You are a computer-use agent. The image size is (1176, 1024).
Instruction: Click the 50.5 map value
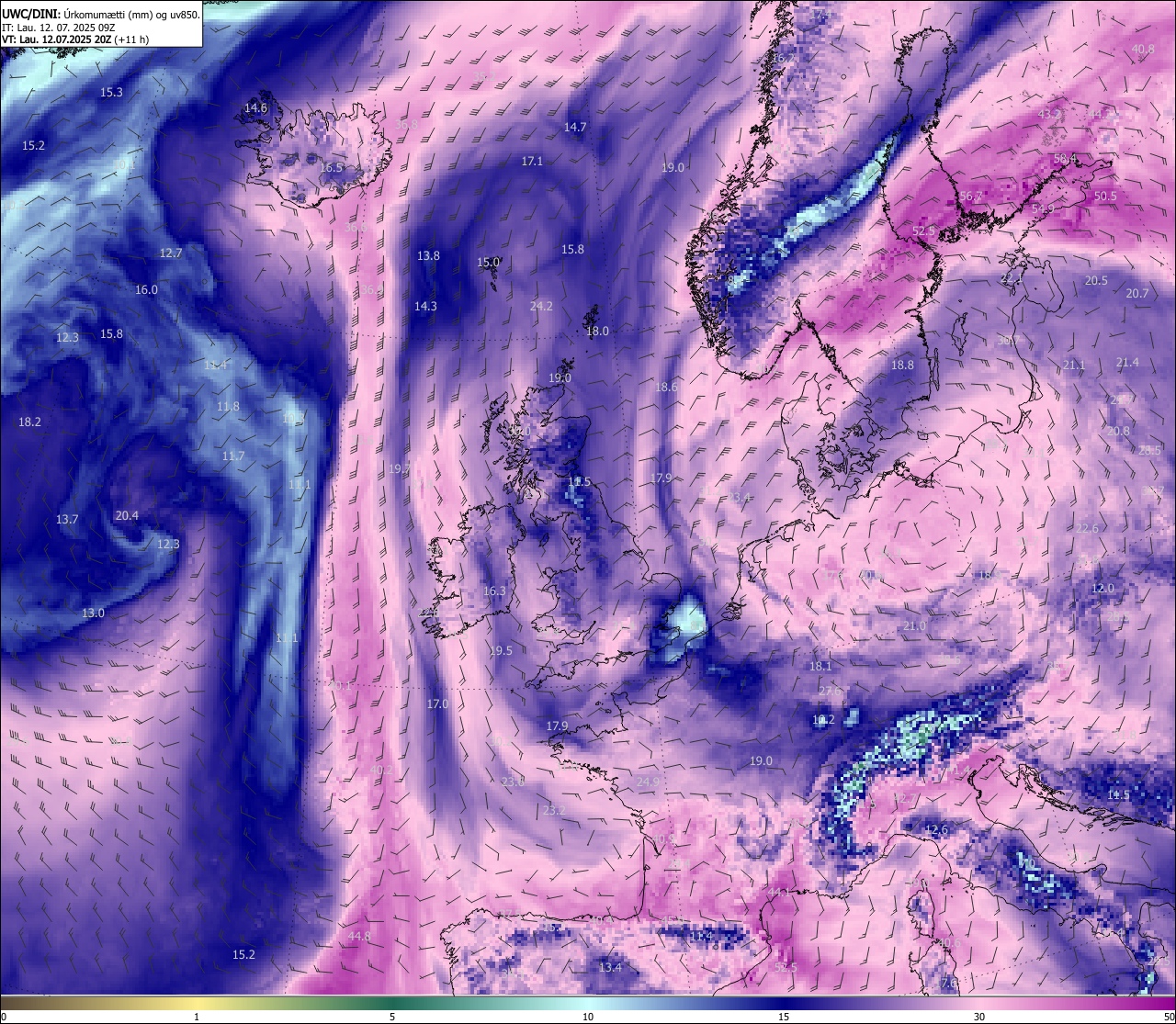click(1105, 196)
